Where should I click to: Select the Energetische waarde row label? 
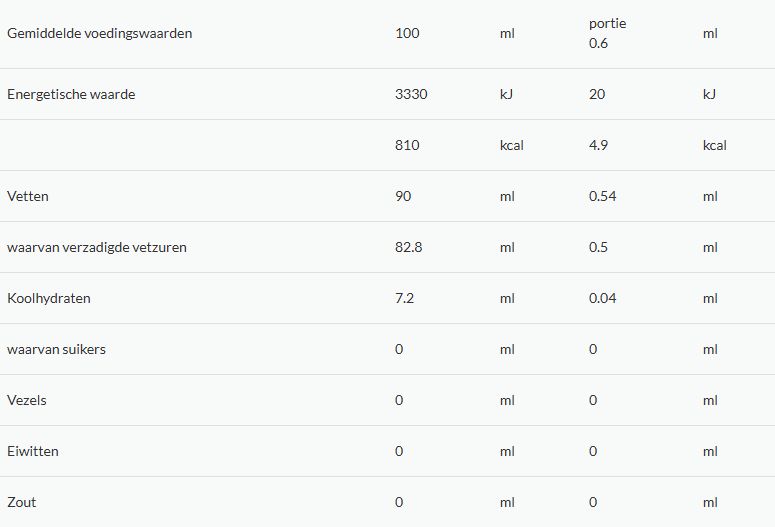[71, 94]
